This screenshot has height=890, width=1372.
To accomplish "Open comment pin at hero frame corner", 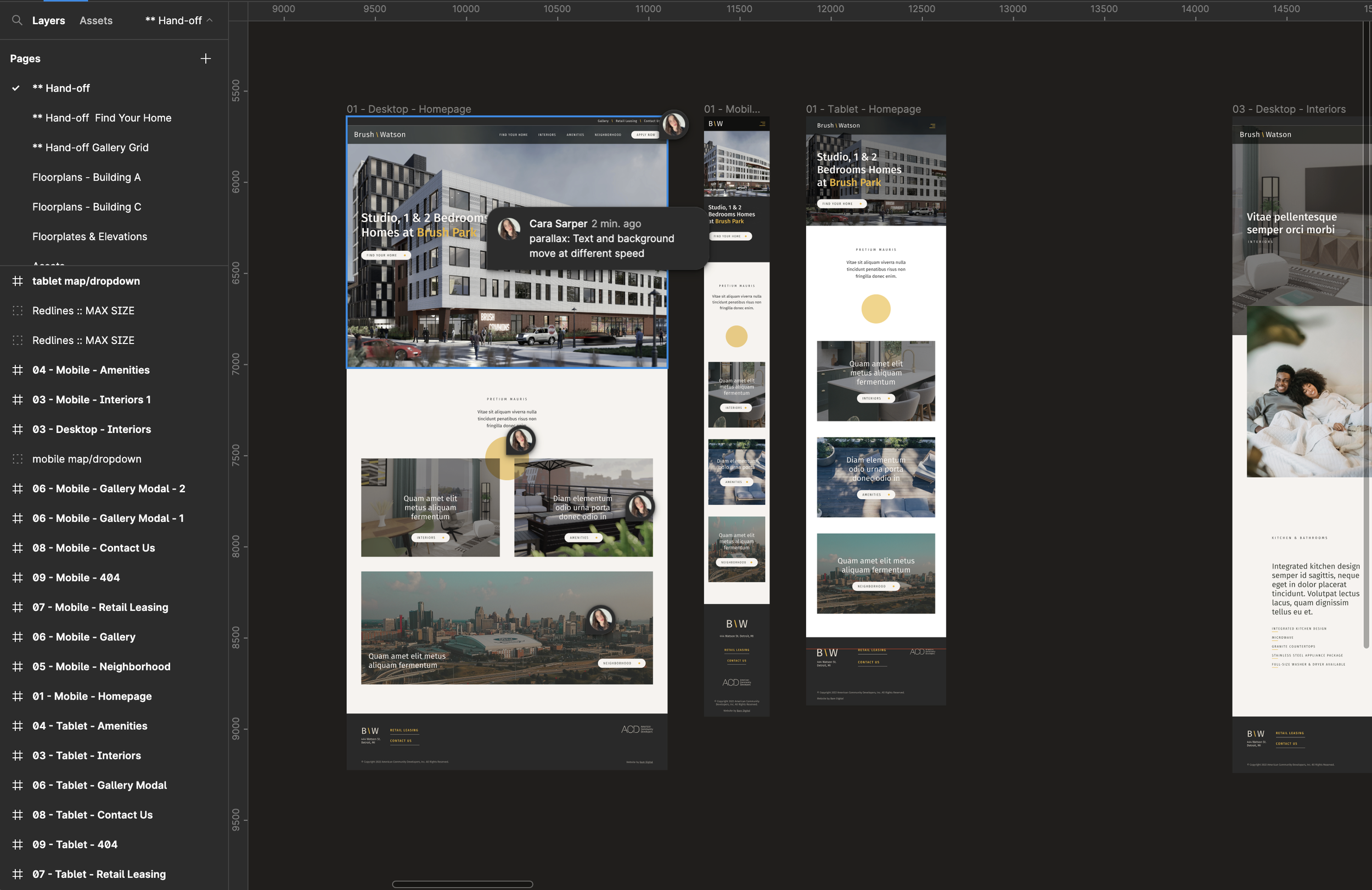I will 674,124.
